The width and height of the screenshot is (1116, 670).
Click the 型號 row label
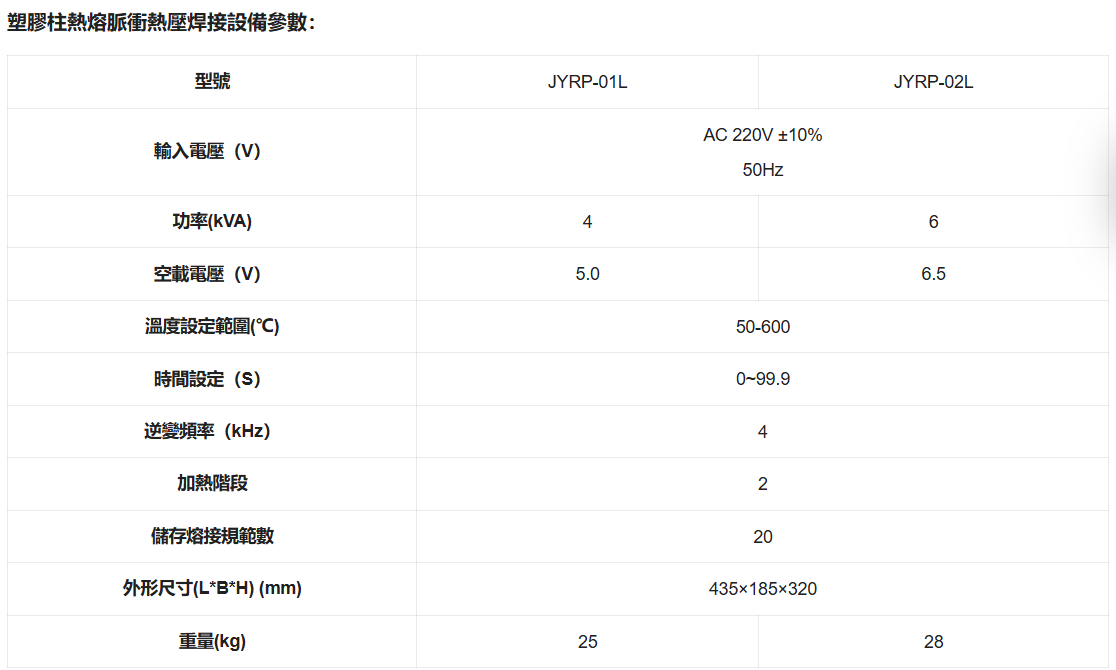(x=212, y=82)
